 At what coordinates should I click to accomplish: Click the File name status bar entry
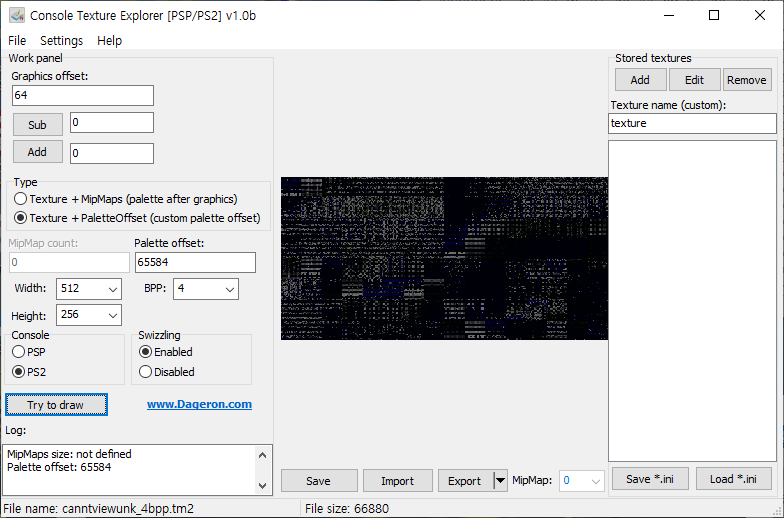98,509
